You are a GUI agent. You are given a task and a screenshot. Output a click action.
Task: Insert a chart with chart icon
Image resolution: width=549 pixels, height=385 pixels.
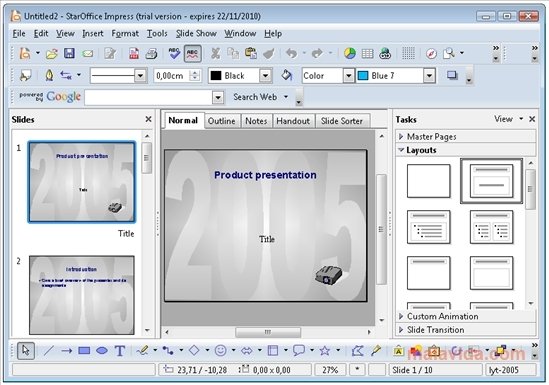[x=349, y=53]
